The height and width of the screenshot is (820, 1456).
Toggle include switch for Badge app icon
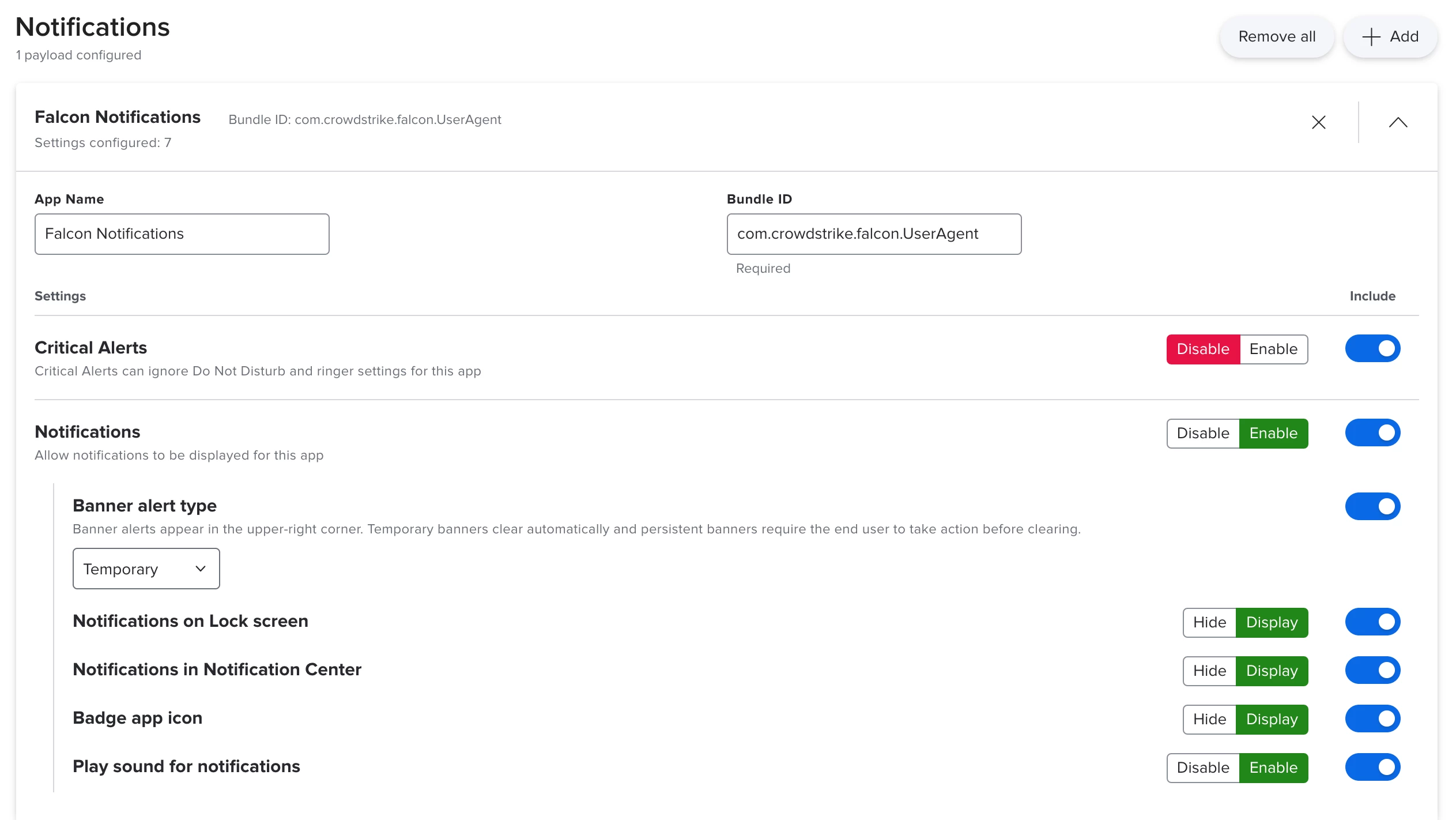(1372, 719)
